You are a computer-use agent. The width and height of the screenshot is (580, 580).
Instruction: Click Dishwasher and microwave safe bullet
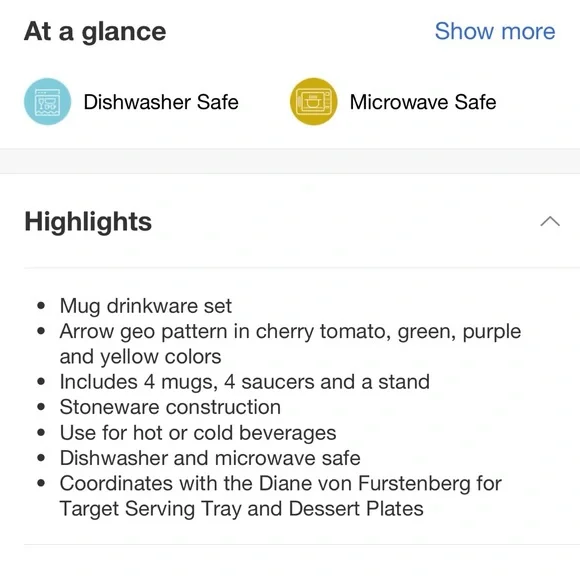coord(210,458)
